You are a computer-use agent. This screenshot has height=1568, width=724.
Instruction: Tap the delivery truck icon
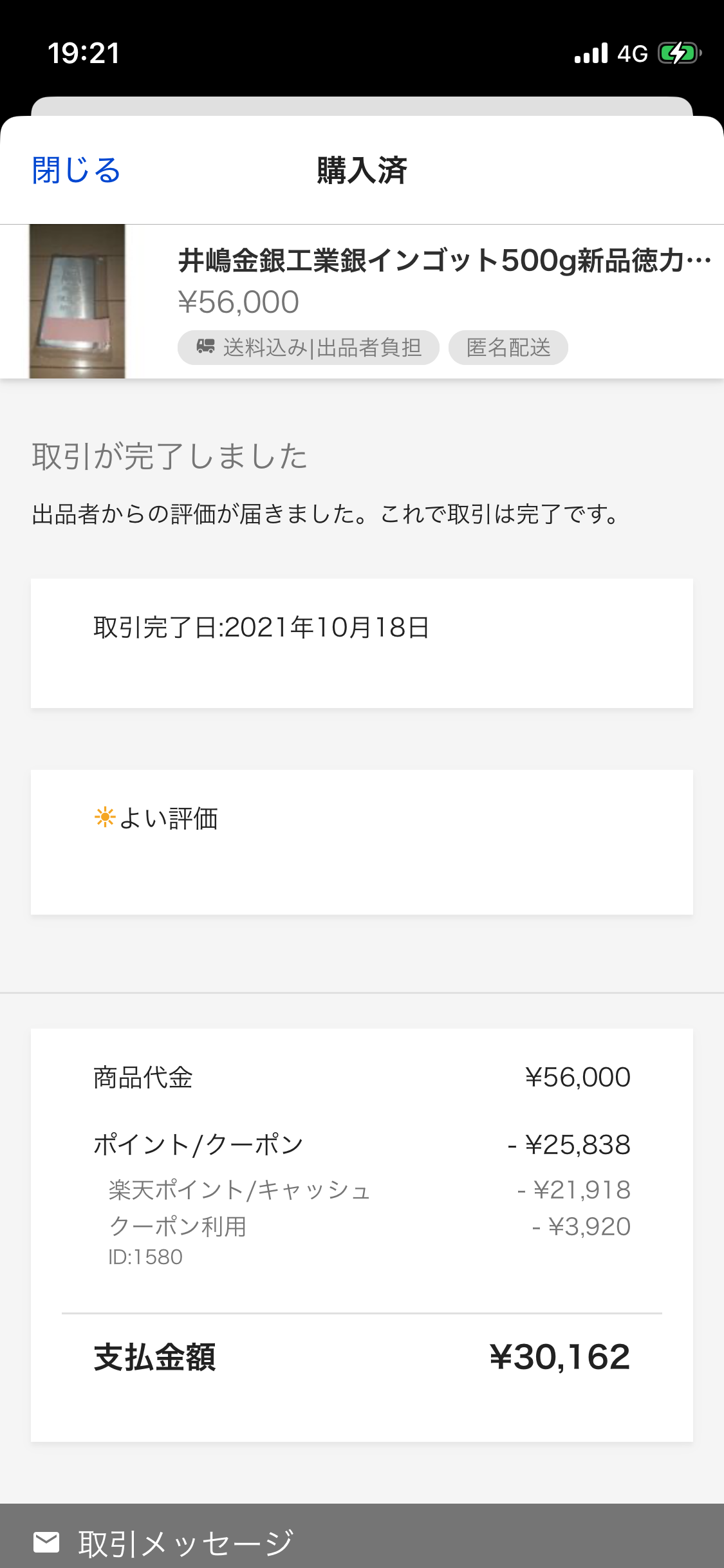click(x=206, y=347)
